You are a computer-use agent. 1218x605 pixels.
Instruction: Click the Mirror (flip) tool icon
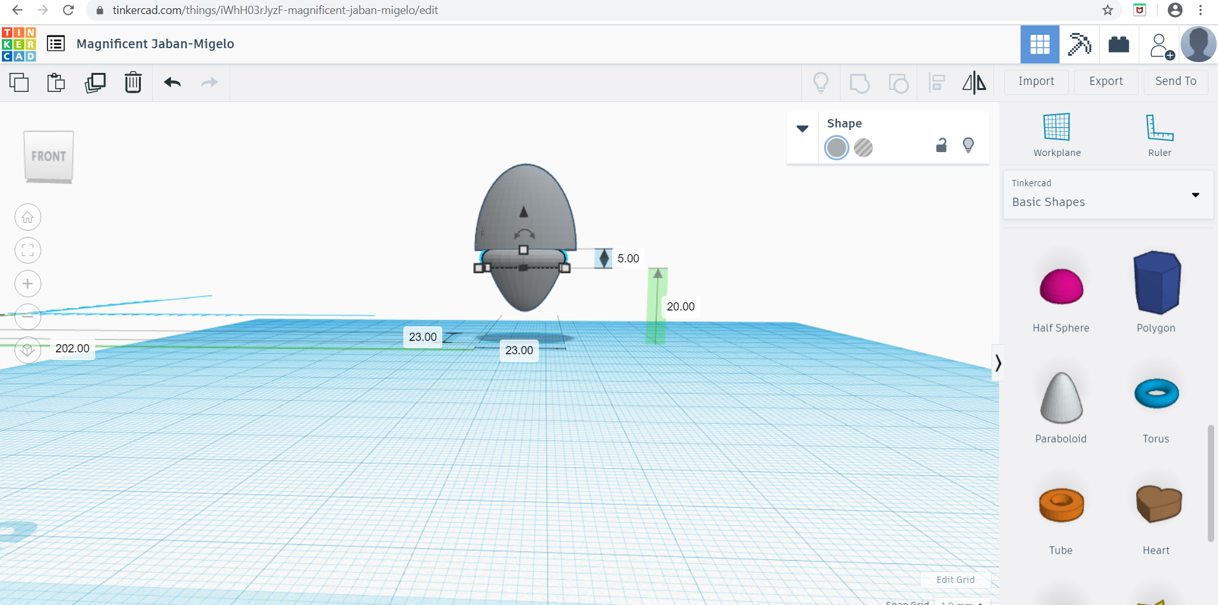pos(974,82)
